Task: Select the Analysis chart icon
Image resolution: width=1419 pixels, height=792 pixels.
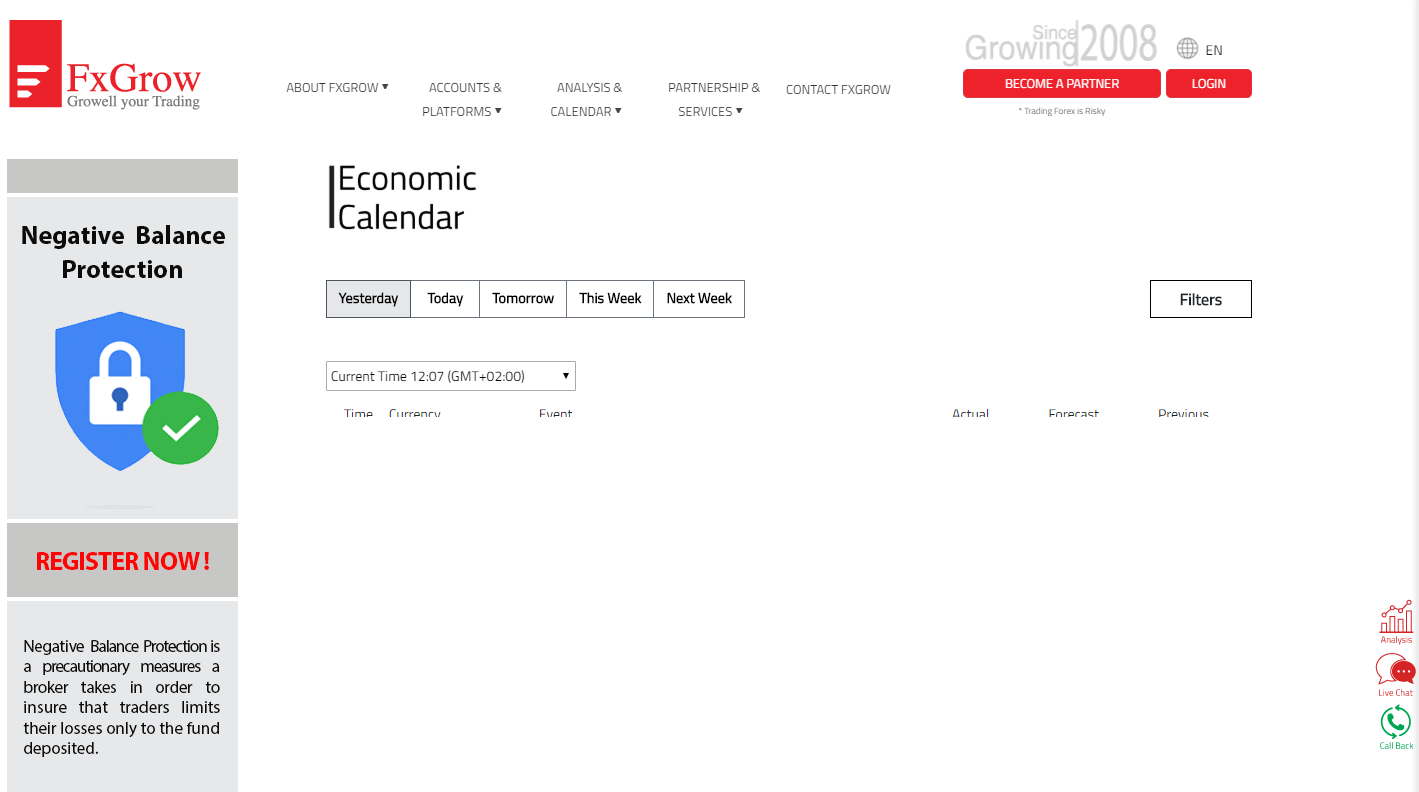Action: pyautogui.click(x=1395, y=618)
